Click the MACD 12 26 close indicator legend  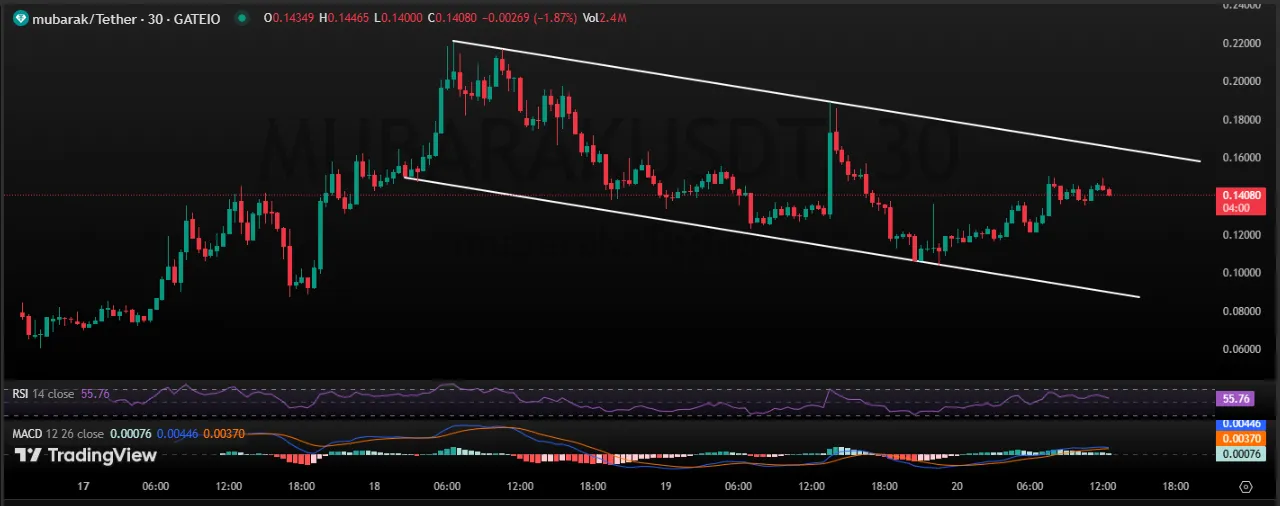click(x=57, y=434)
